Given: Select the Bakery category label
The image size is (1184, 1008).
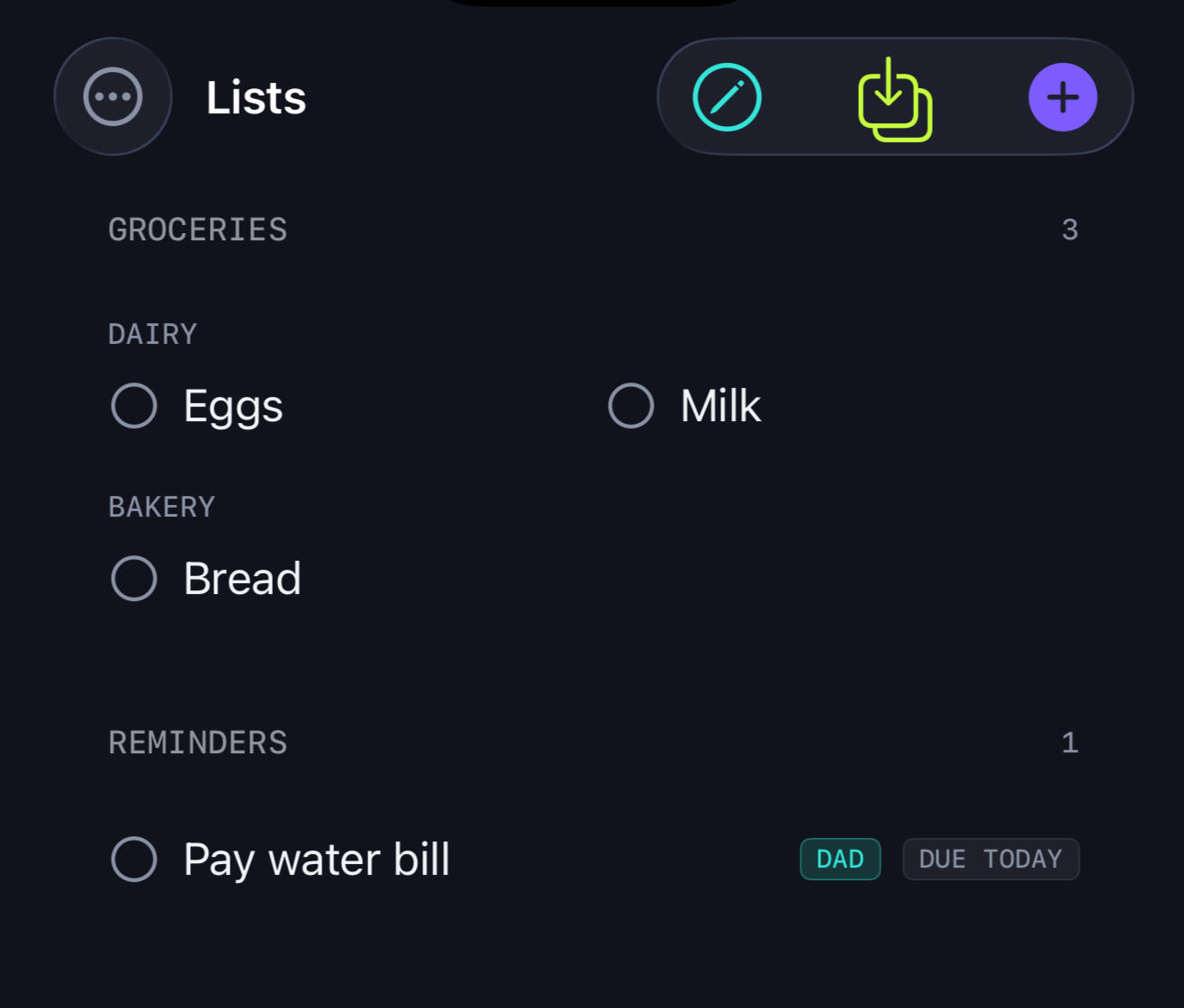Looking at the screenshot, I should (x=161, y=508).
